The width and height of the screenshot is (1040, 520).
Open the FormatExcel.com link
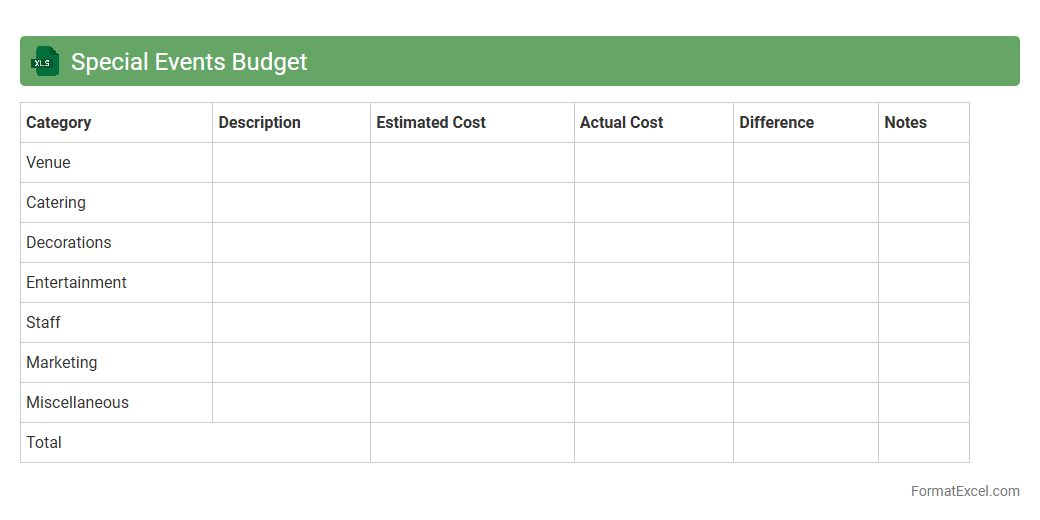[964, 491]
